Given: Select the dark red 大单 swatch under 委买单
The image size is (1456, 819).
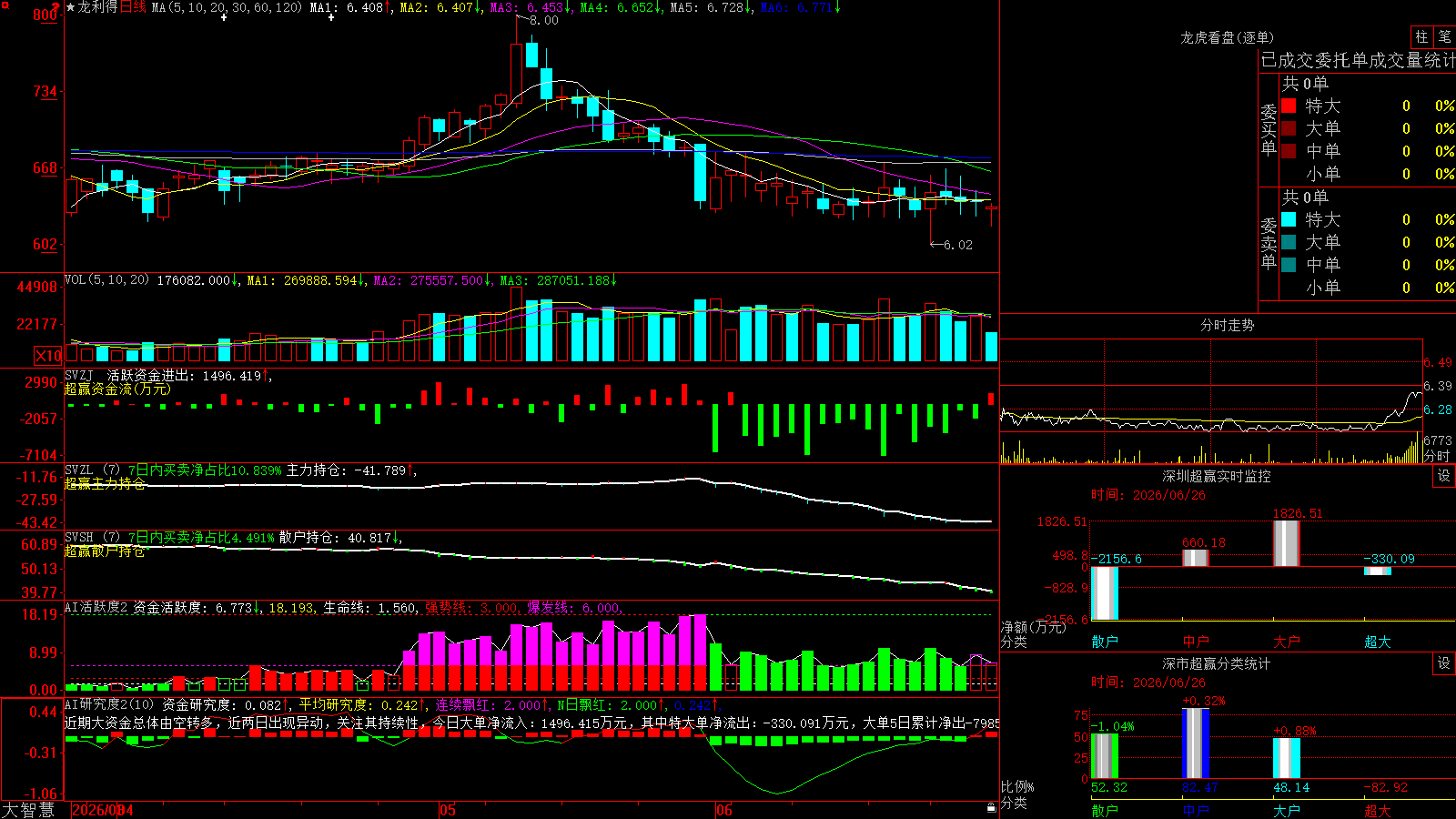Looking at the screenshot, I should tap(1289, 128).
